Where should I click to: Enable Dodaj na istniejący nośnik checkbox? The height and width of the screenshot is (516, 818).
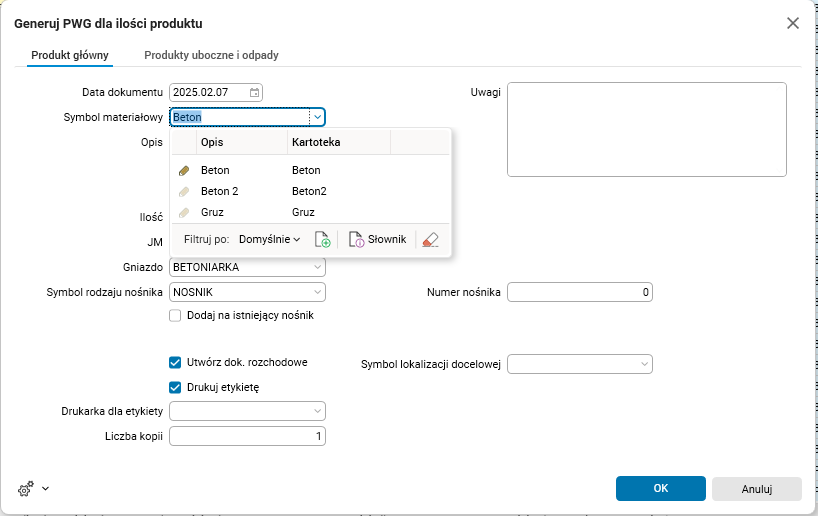(x=176, y=315)
